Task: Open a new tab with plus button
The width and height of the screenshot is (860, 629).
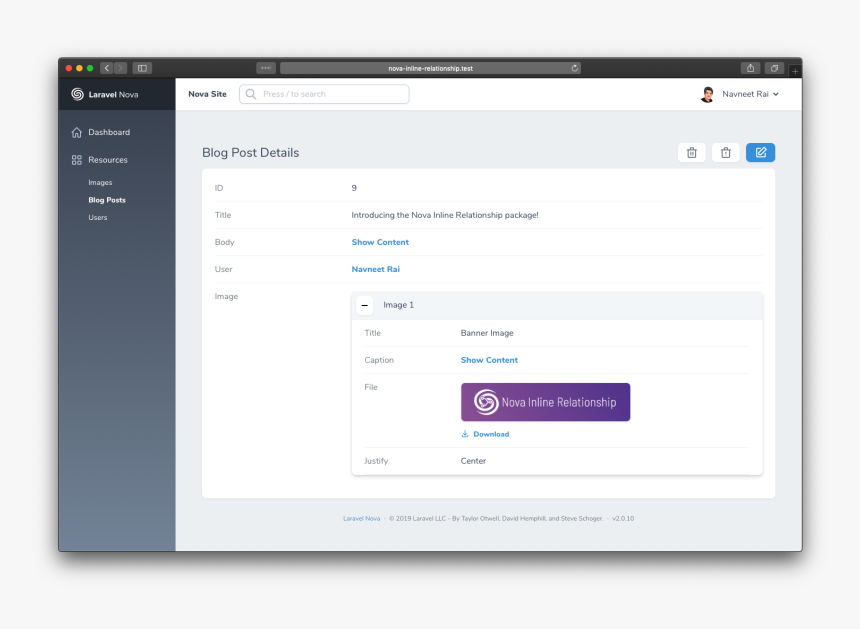Action: pyautogui.click(x=795, y=71)
